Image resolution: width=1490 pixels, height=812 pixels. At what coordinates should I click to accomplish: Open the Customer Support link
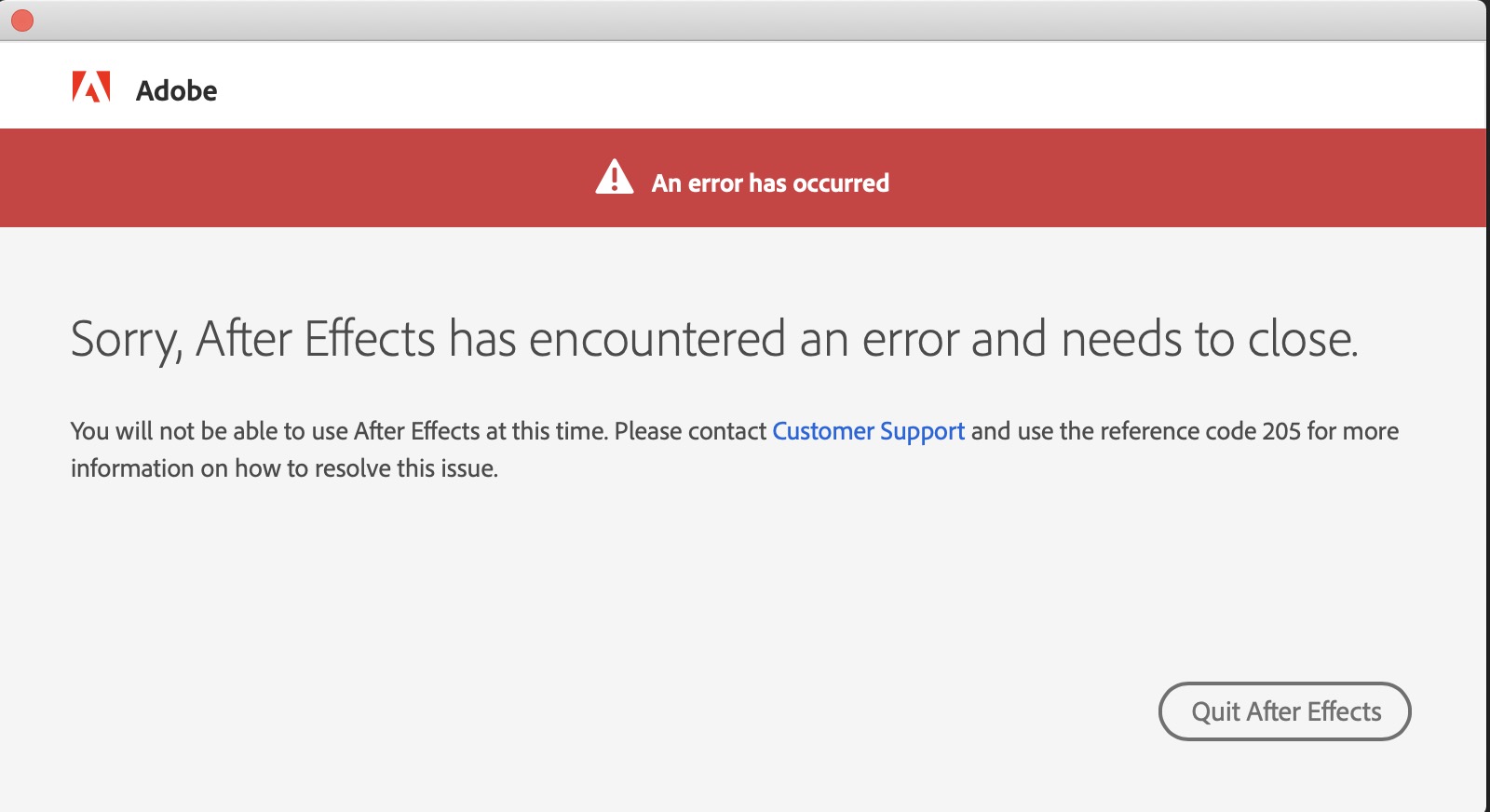[x=868, y=431]
